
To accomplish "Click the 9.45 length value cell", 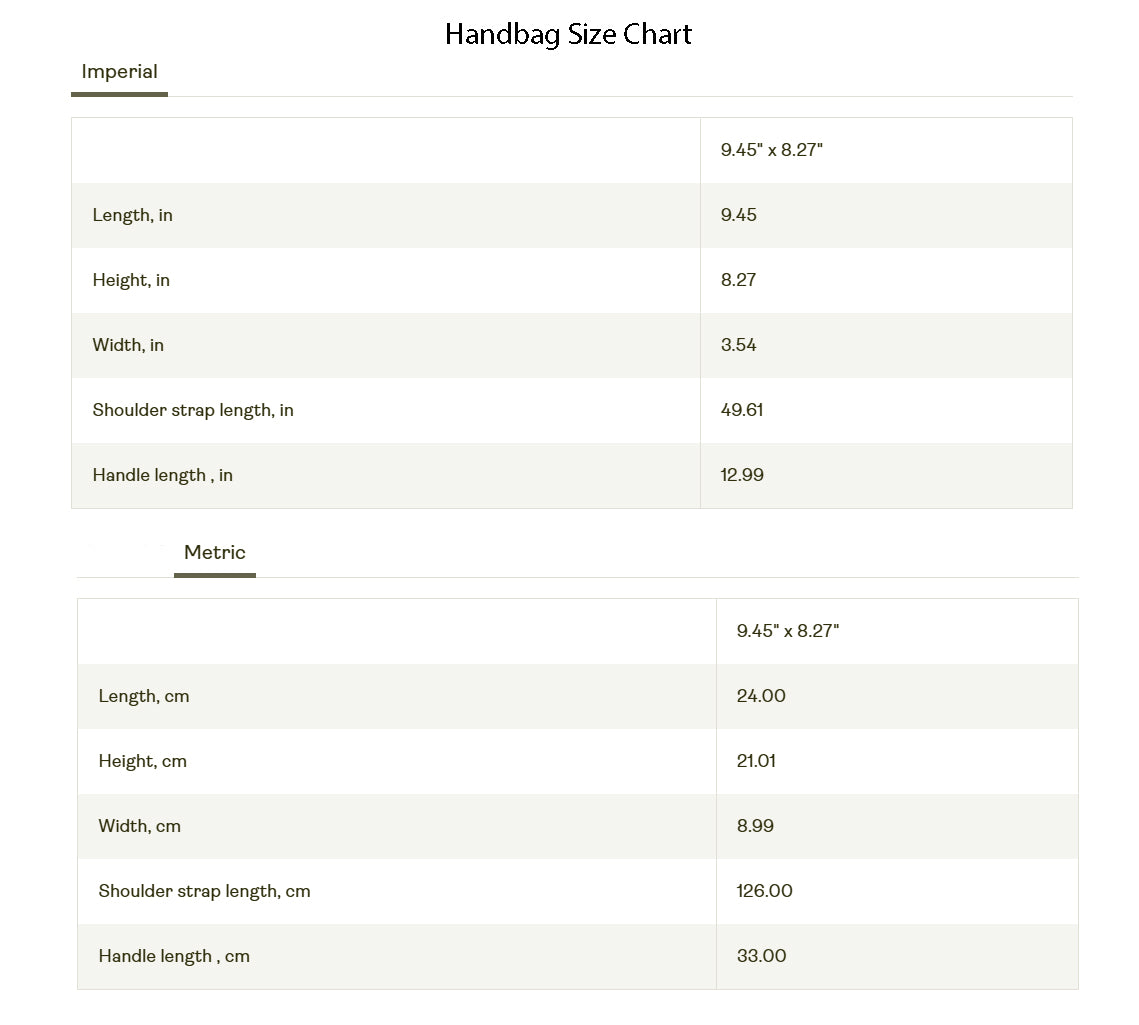I will point(738,215).
